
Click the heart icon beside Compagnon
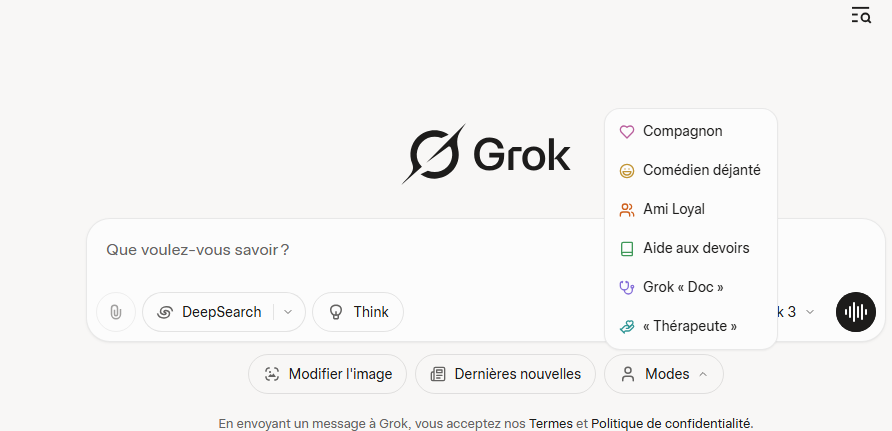(626, 132)
